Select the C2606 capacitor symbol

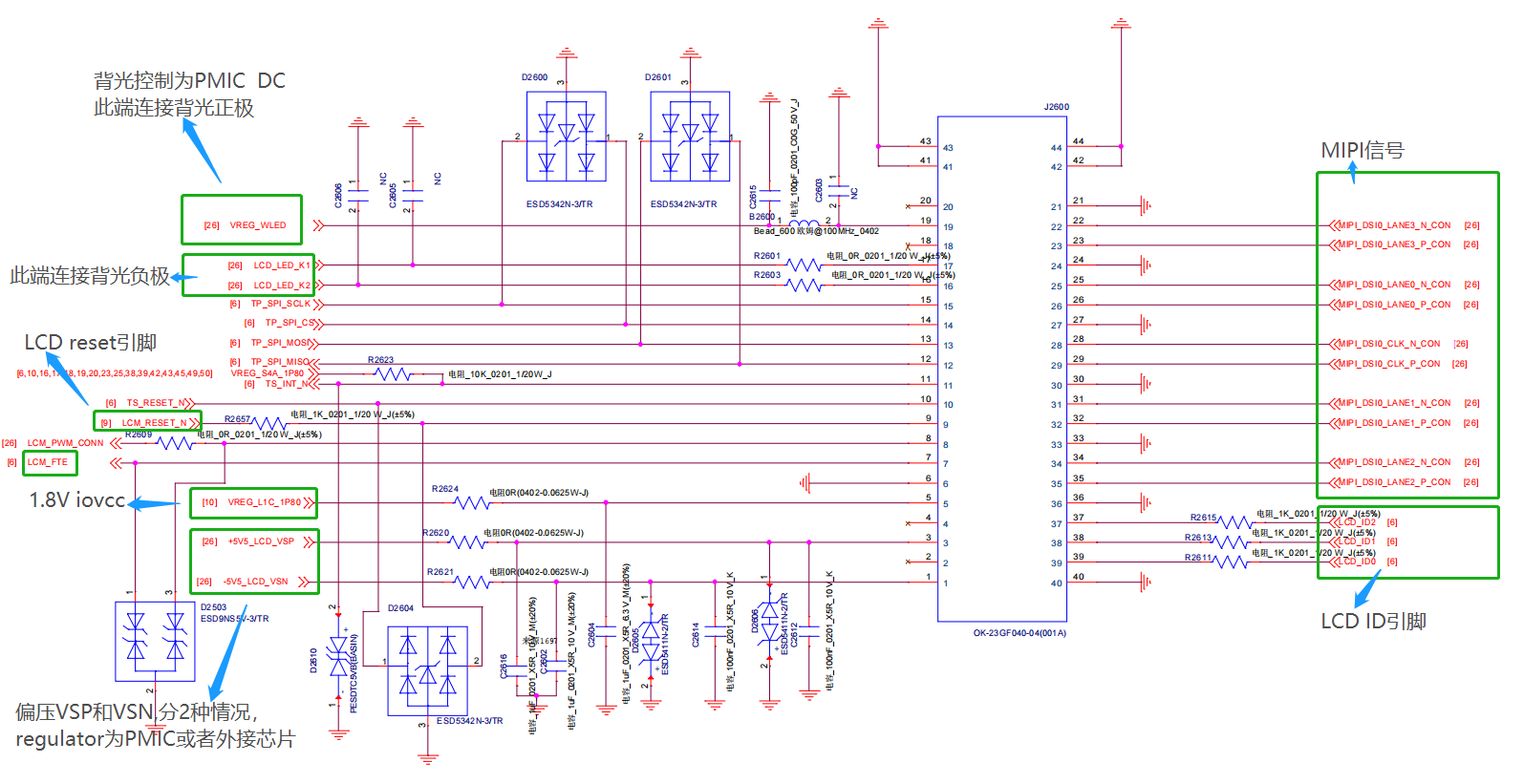(x=358, y=196)
